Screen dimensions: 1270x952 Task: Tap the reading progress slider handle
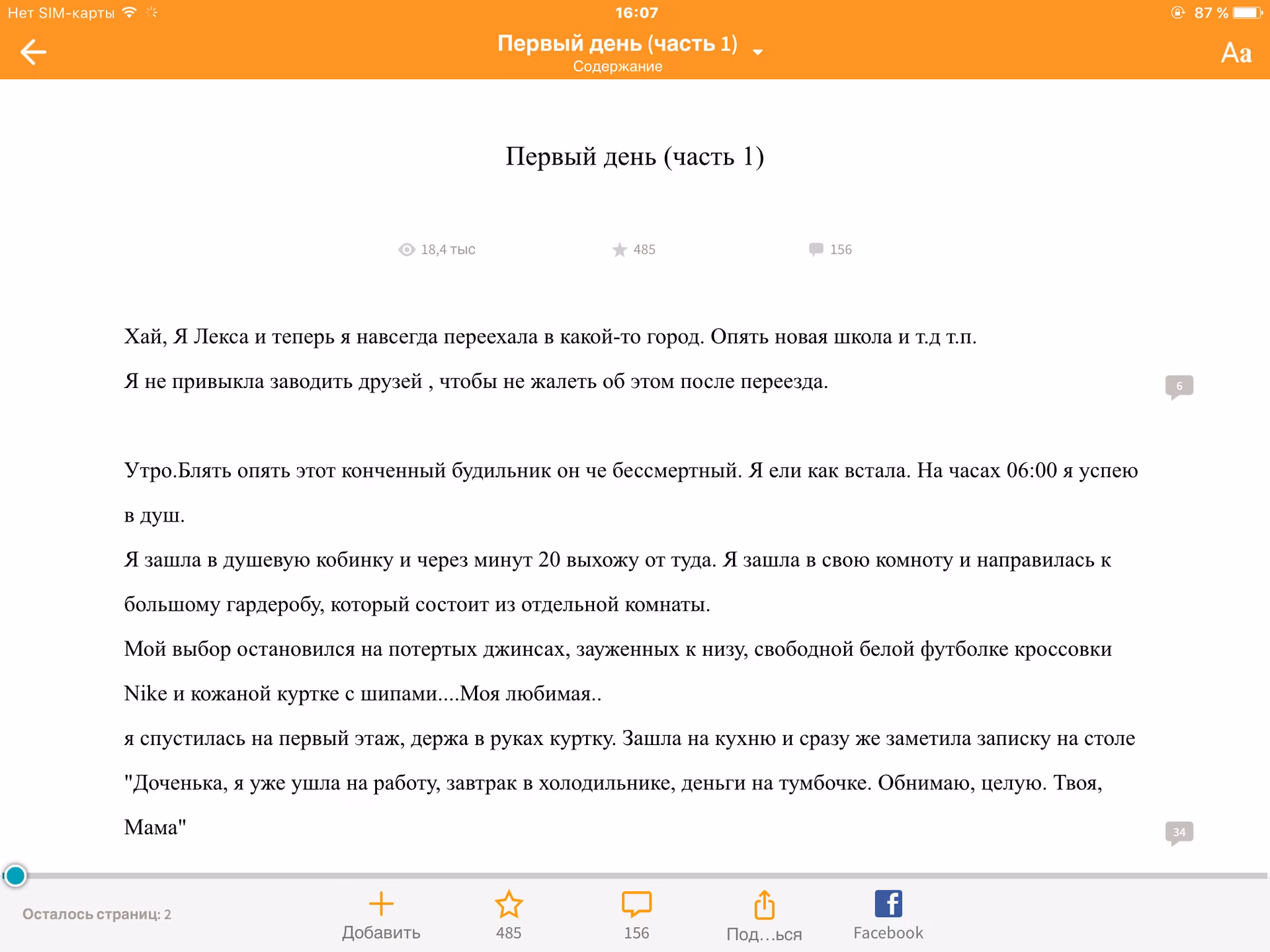[x=15, y=875]
